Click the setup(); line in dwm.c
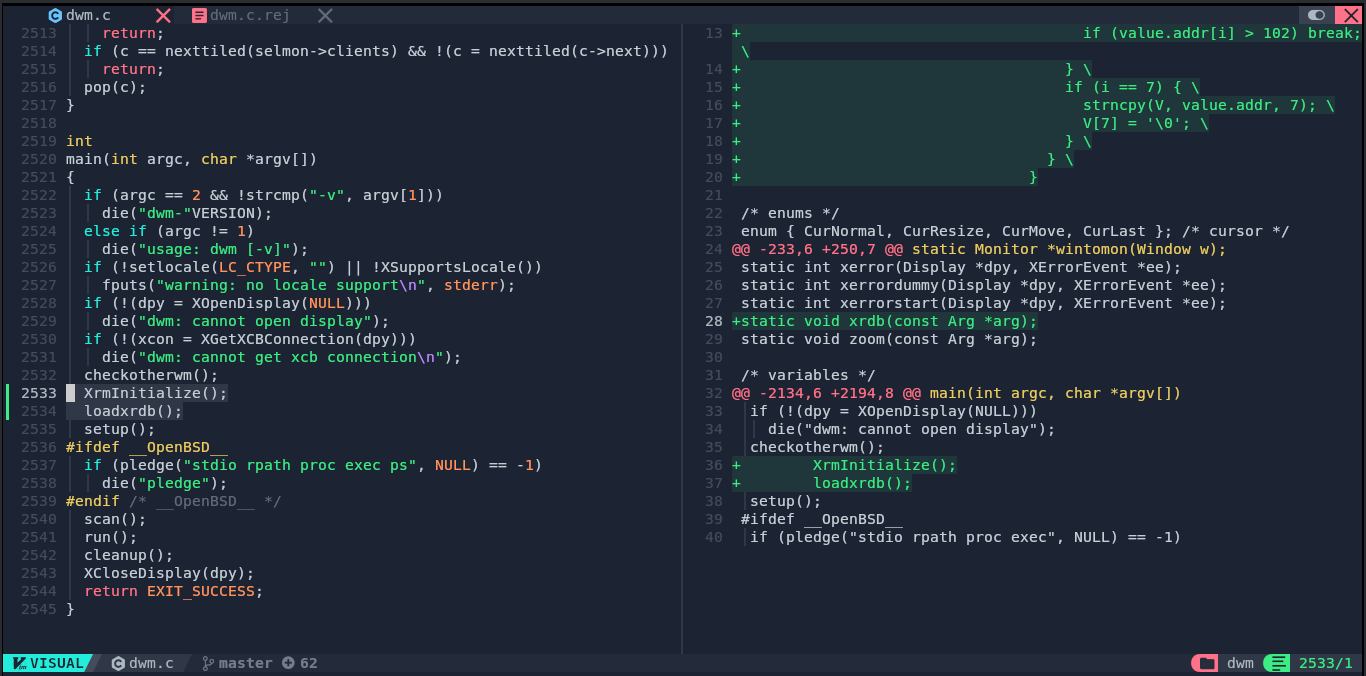Image resolution: width=1366 pixels, height=676 pixels. 120,429
